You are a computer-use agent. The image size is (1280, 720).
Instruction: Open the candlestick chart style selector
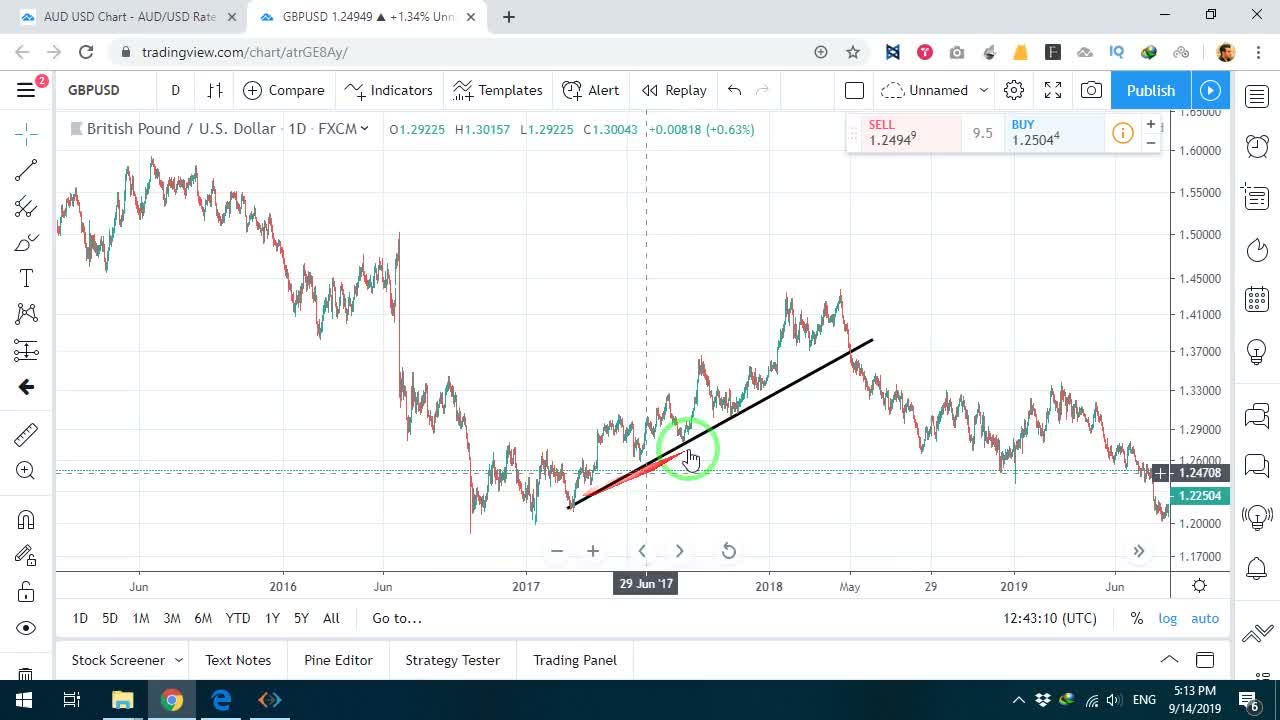[214, 90]
